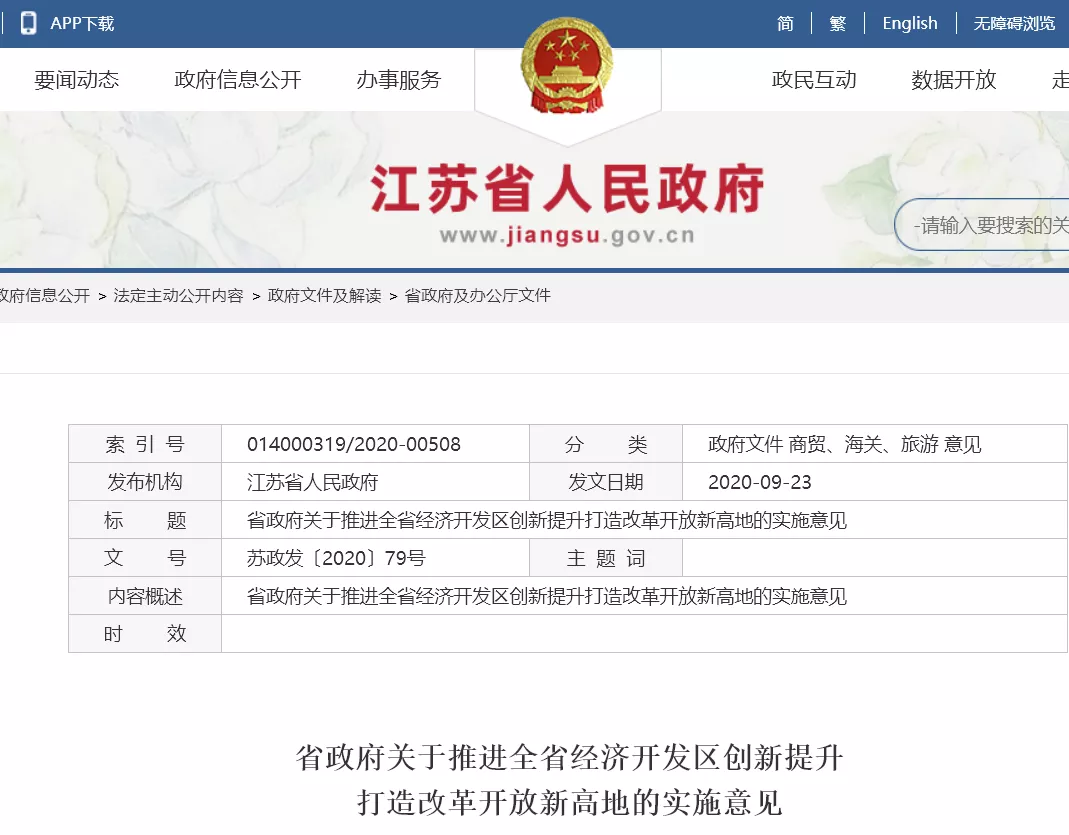Switch the site language to English
This screenshot has height=835, width=1069.
[909, 23]
